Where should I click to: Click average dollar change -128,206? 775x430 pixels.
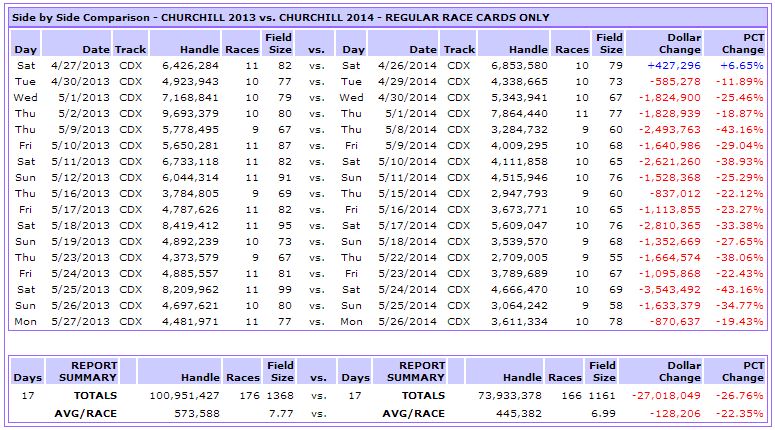click(x=675, y=413)
